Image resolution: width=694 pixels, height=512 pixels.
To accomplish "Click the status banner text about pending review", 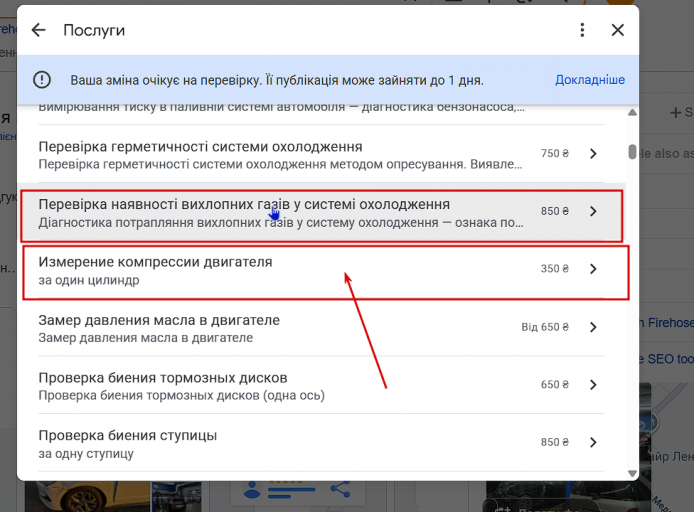I will click(x=277, y=80).
